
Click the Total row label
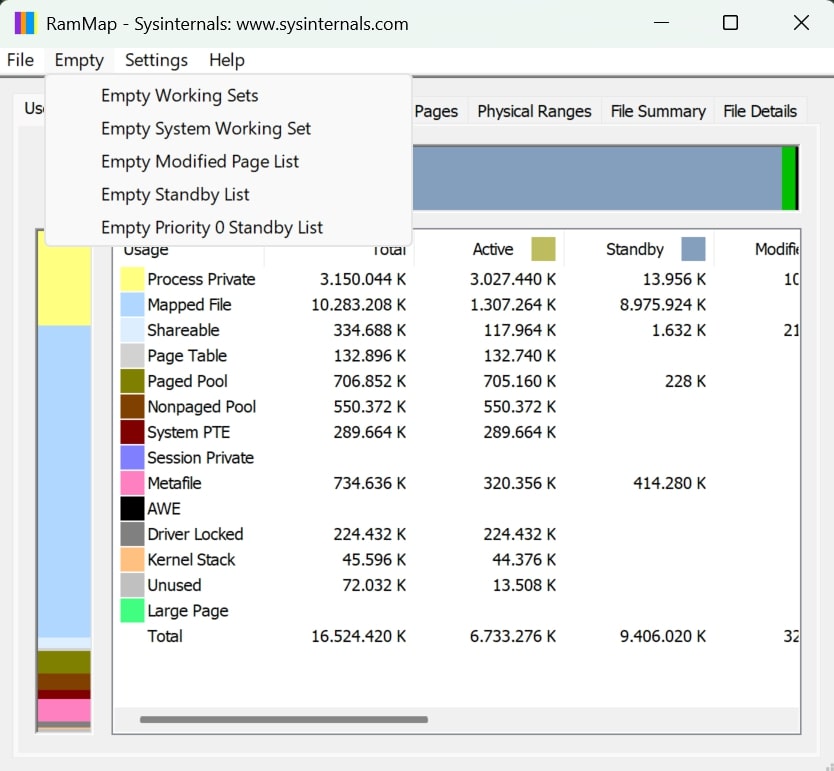(165, 636)
